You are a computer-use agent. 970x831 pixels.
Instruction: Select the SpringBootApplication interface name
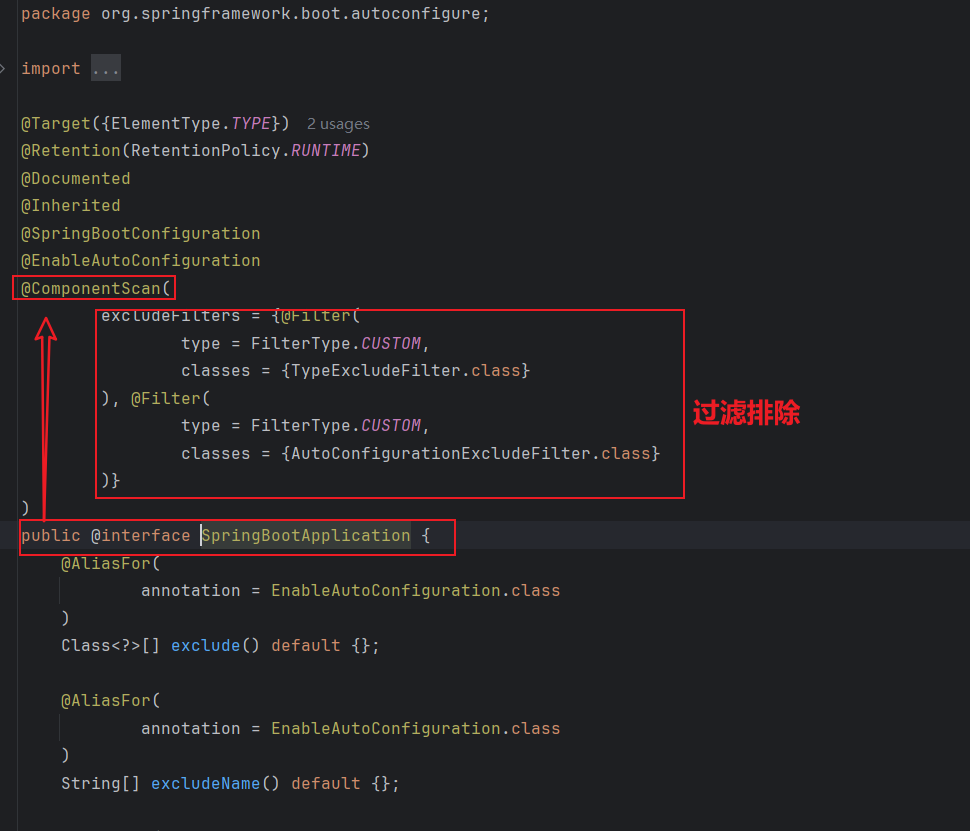(305, 535)
